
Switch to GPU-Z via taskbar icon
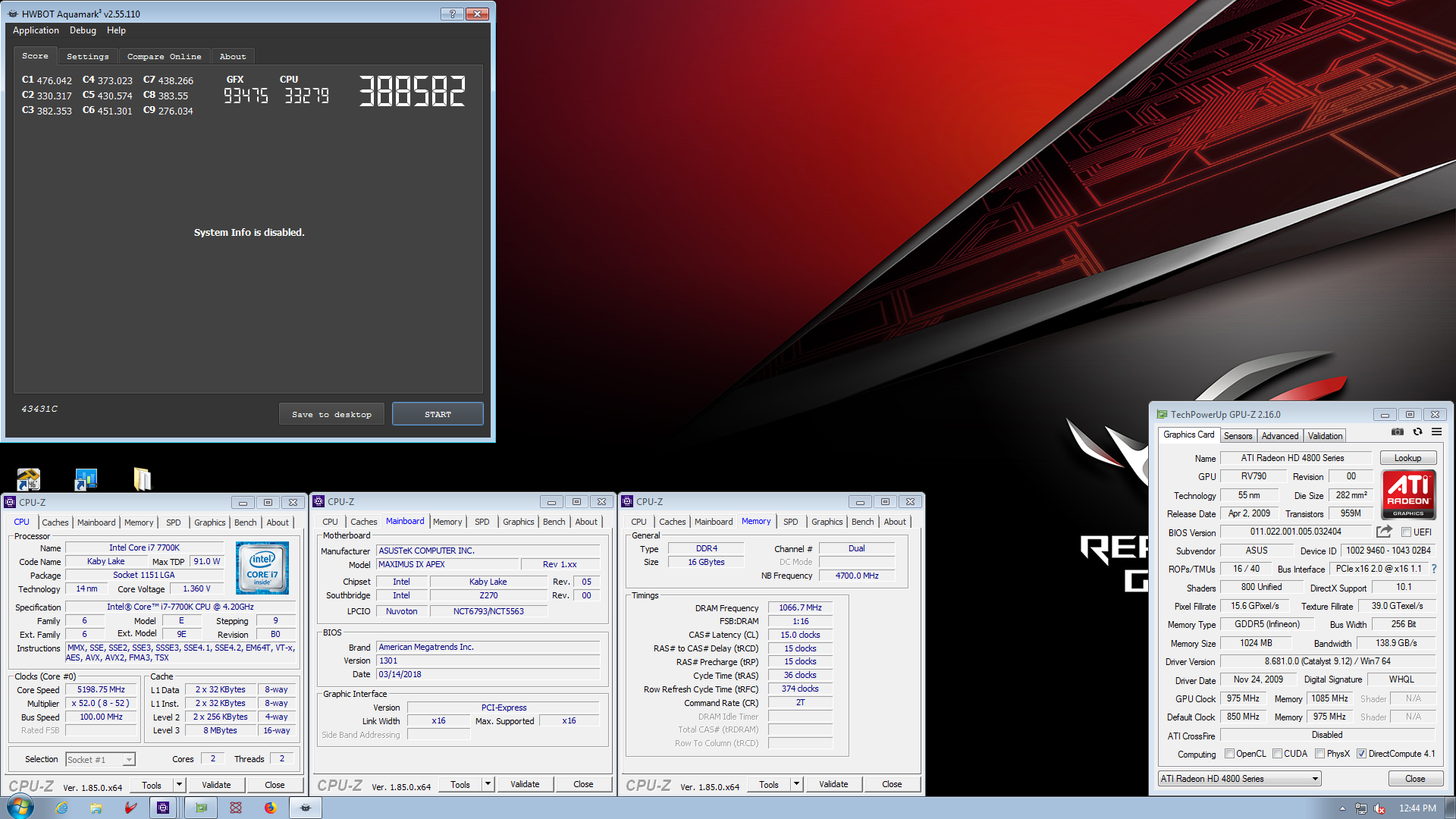pyautogui.click(x=201, y=808)
